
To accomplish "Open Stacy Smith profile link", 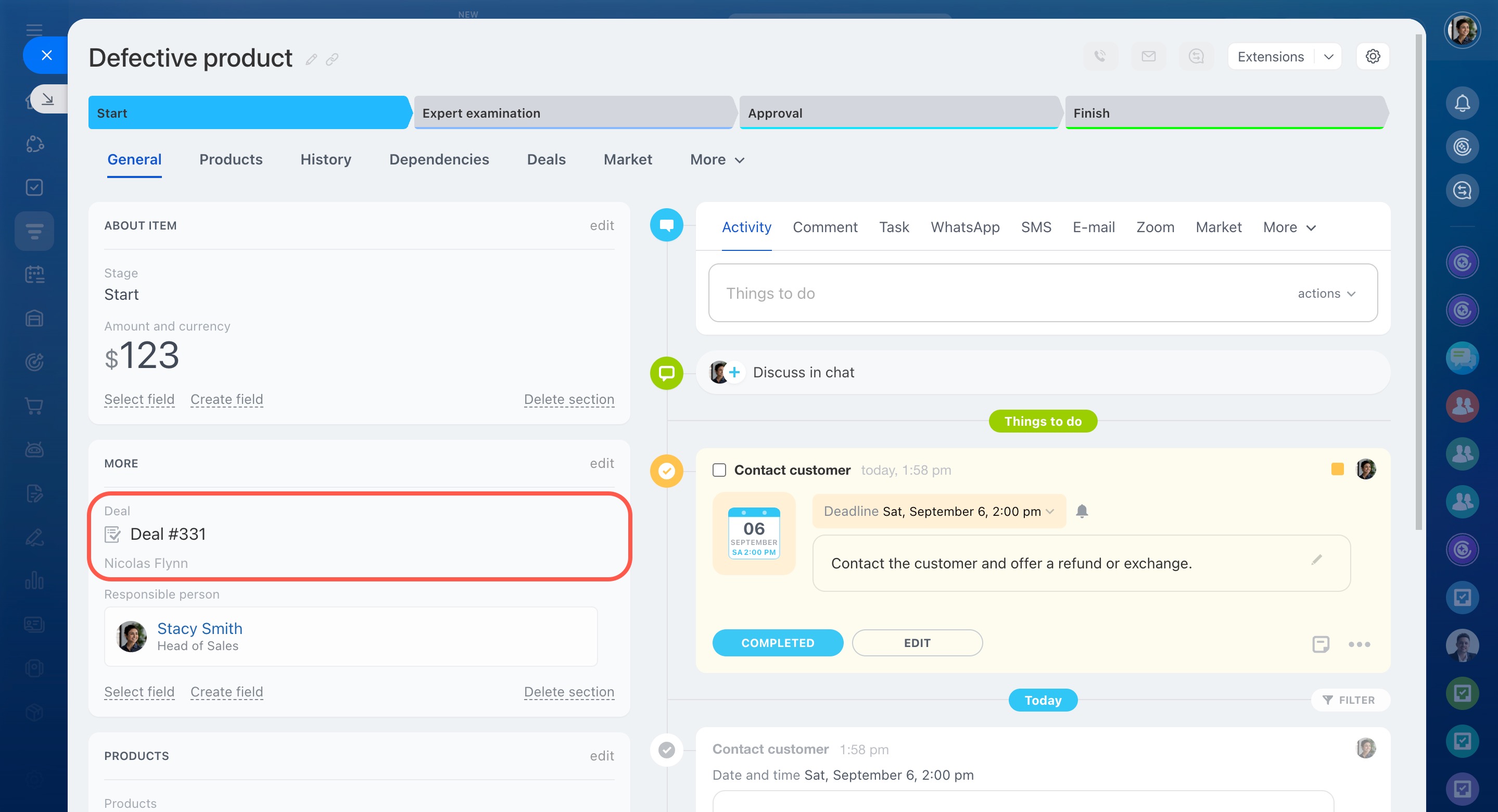I will [199, 628].
